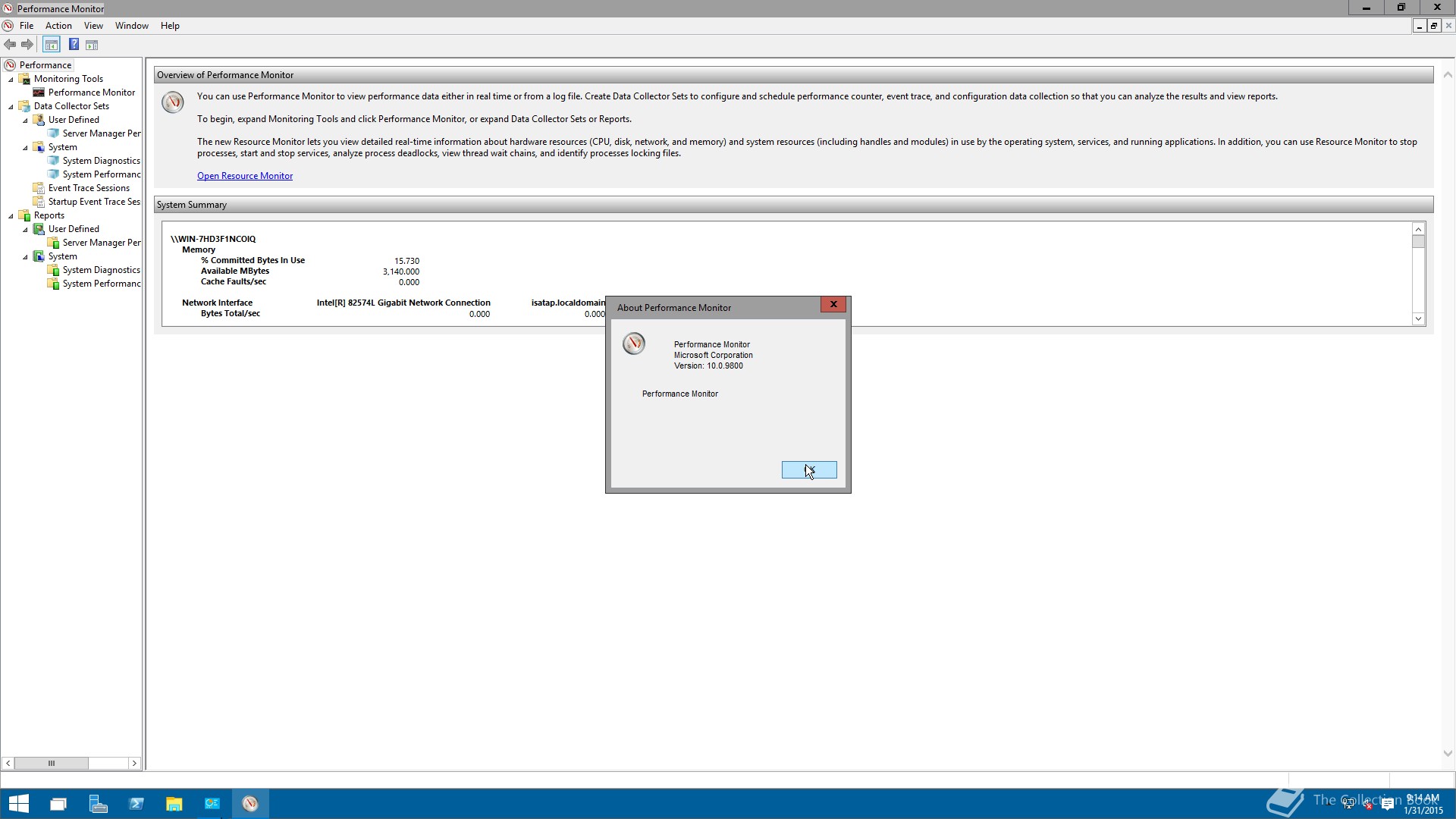Toggle the Show/Hide Console Tree button
The height and width of the screenshot is (819, 1456).
pos(52,45)
